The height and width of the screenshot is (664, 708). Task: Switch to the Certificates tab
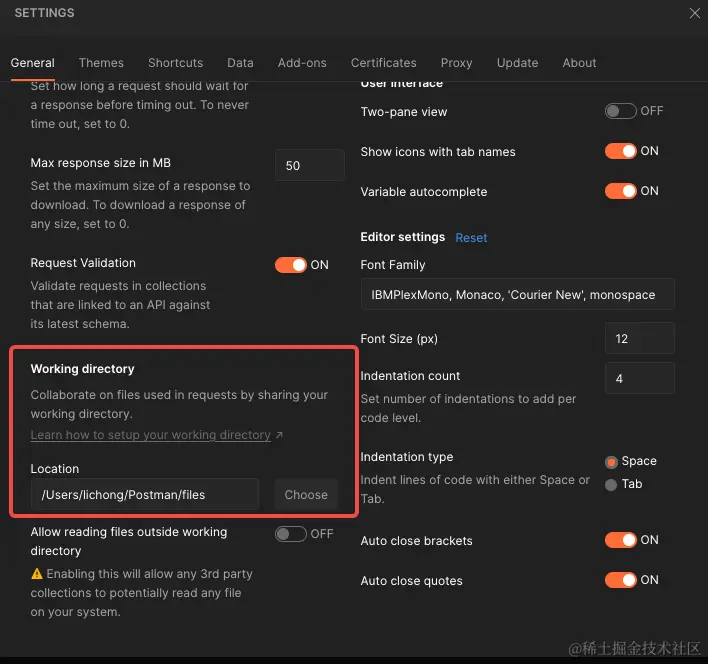coord(384,63)
